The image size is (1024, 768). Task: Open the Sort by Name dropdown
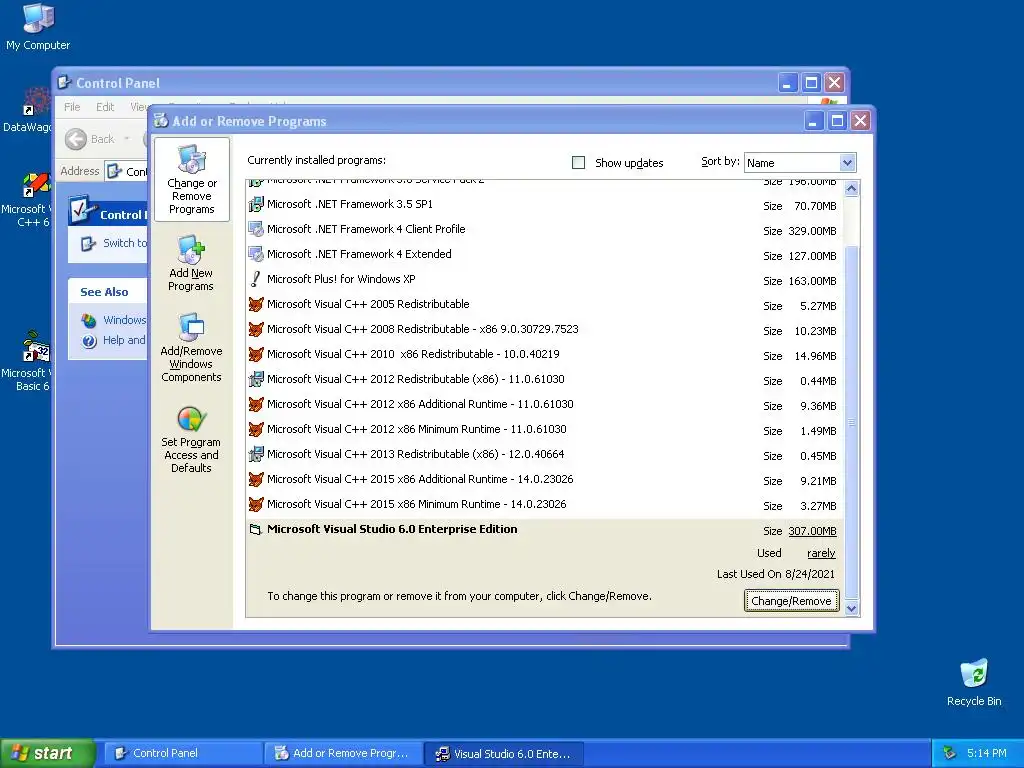click(x=847, y=163)
